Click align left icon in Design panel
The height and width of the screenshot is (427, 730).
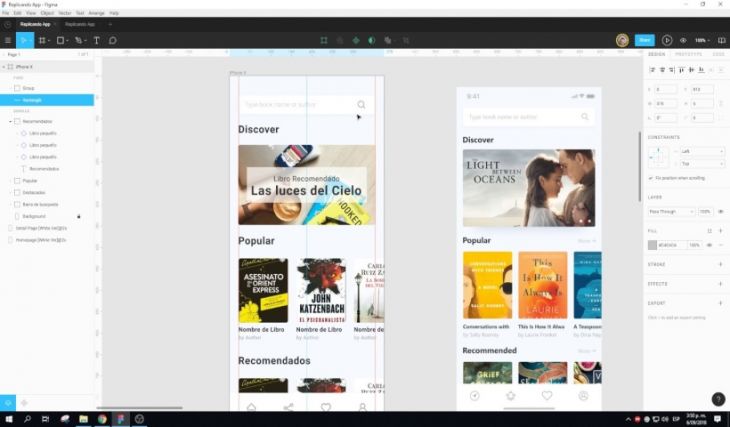tap(652, 70)
